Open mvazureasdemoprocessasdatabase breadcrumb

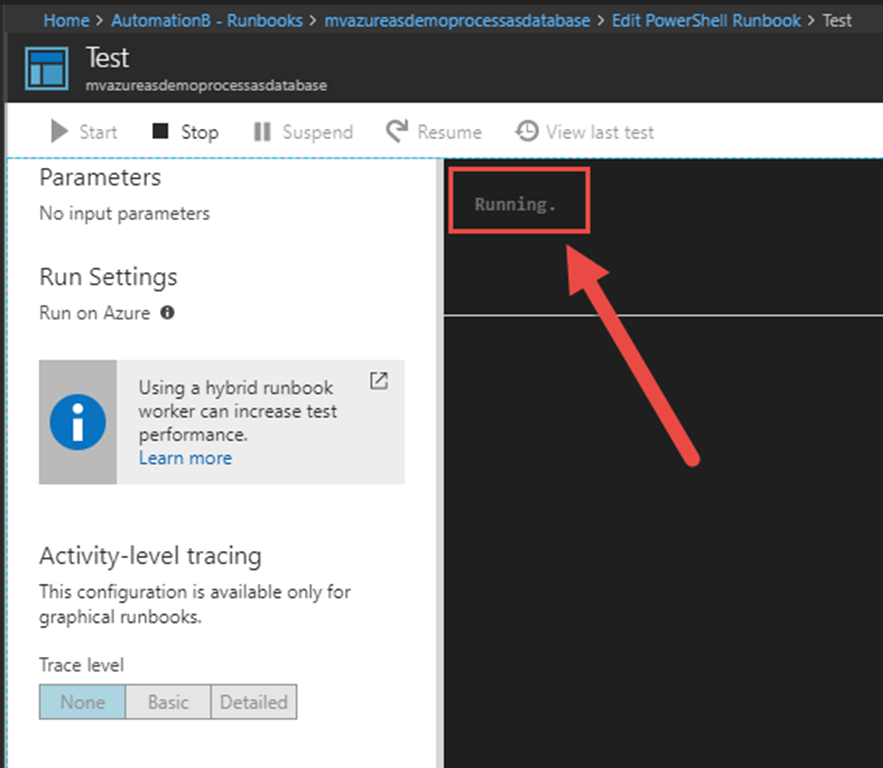tap(457, 20)
